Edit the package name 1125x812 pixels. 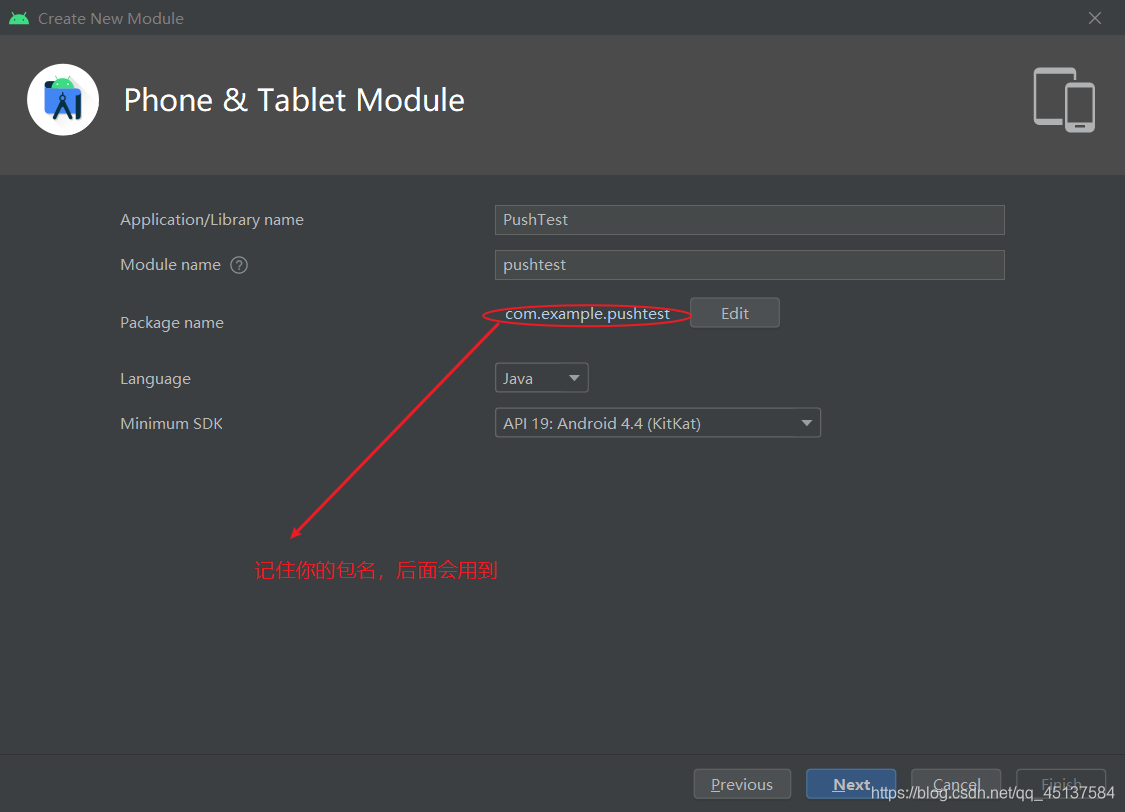735,313
